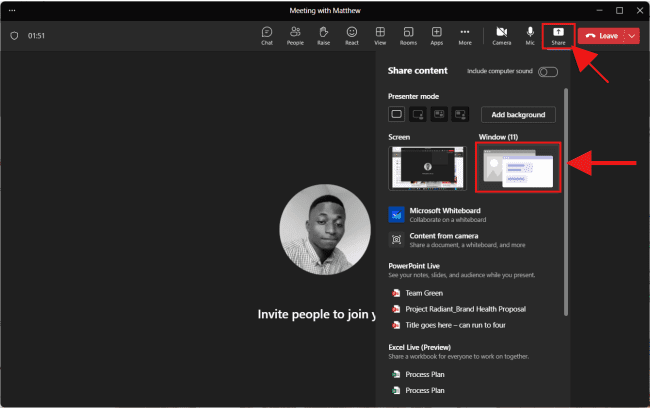Open the Chat panel
Image resolution: width=650 pixels, height=408 pixels.
pyautogui.click(x=267, y=36)
